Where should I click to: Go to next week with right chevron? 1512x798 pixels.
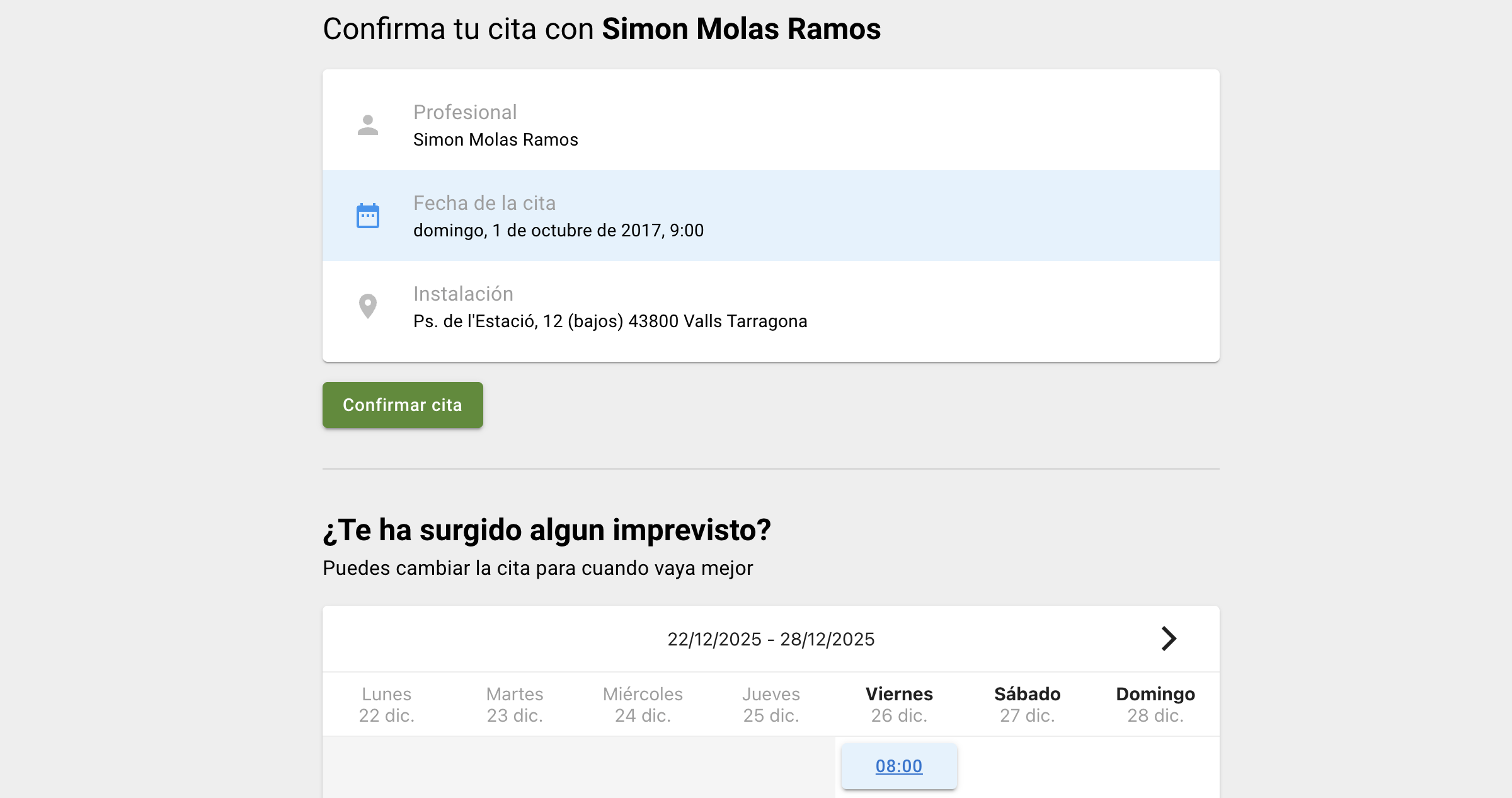tap(1169, 639)
